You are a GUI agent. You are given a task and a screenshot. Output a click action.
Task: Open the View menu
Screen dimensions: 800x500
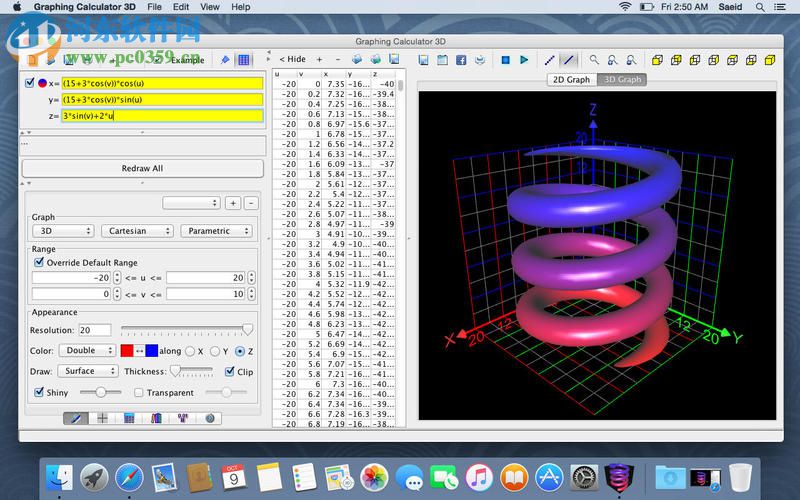(x=210, y=7)
